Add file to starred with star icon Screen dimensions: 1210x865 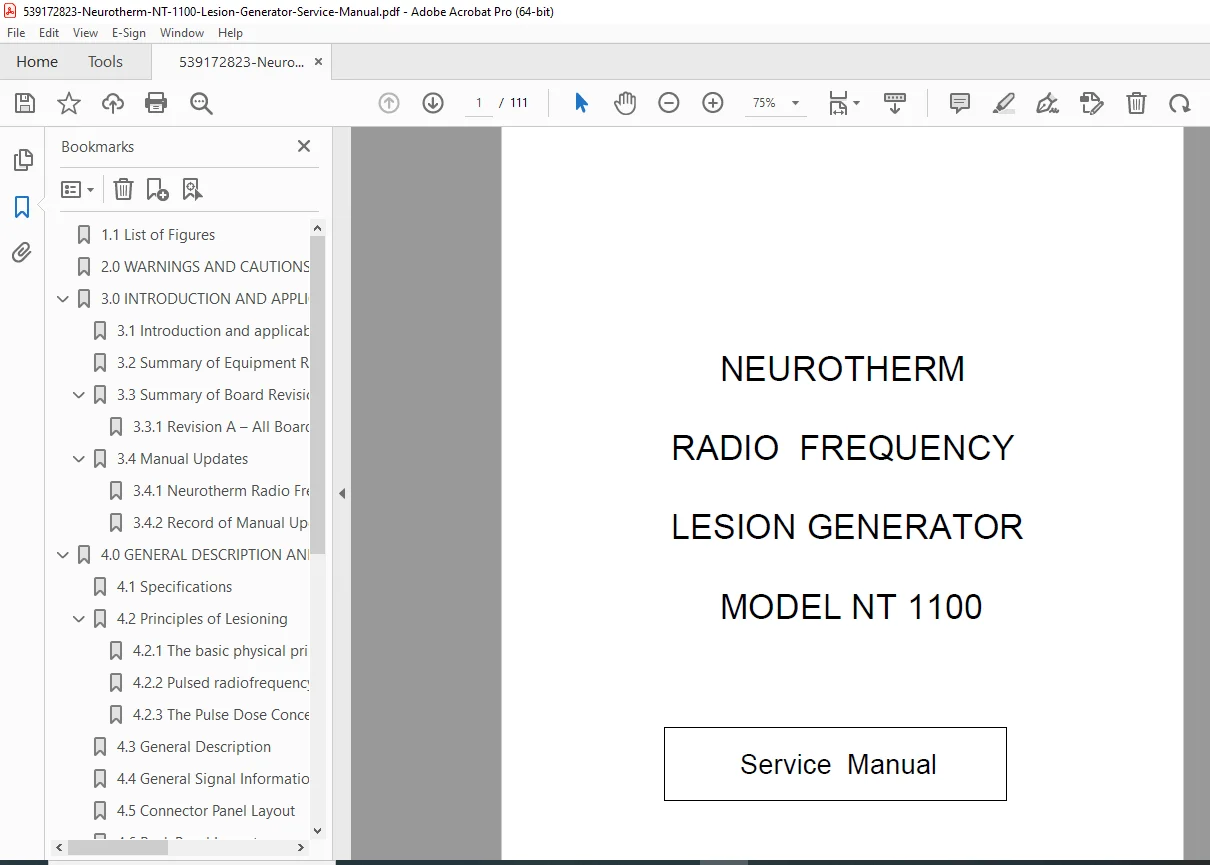point(69,103)
